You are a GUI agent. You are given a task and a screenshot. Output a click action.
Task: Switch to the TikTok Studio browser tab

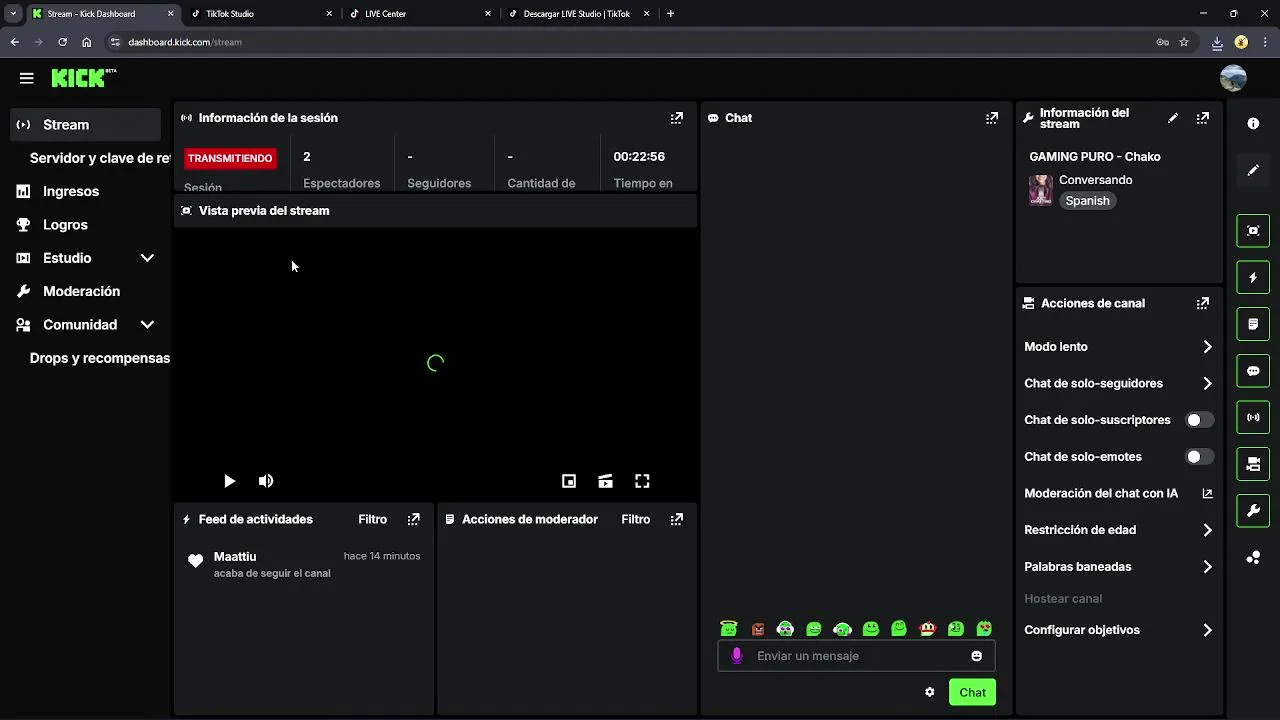[262, 14]
